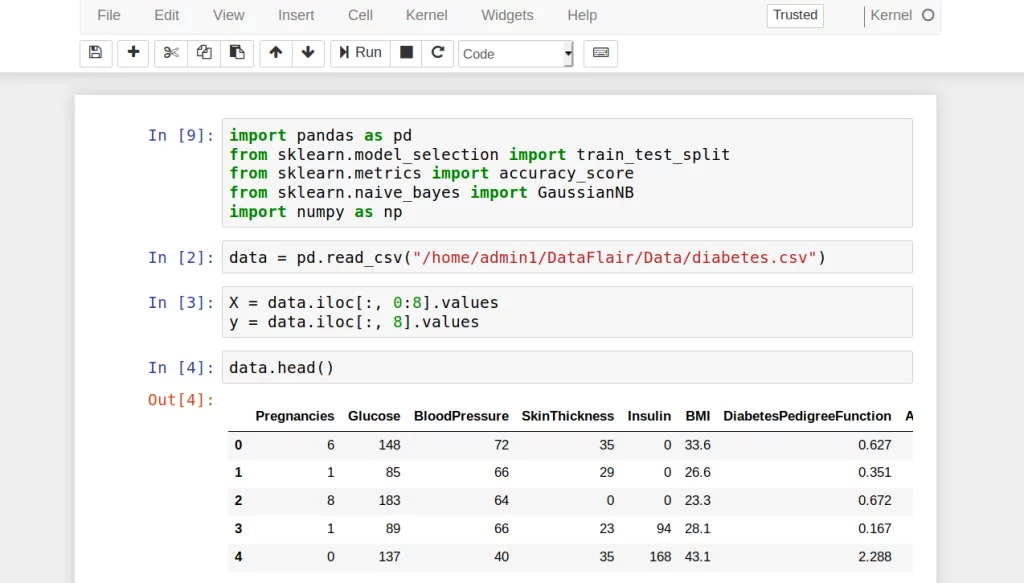Save notebook with the floppy disk icon

click(95, 53)
